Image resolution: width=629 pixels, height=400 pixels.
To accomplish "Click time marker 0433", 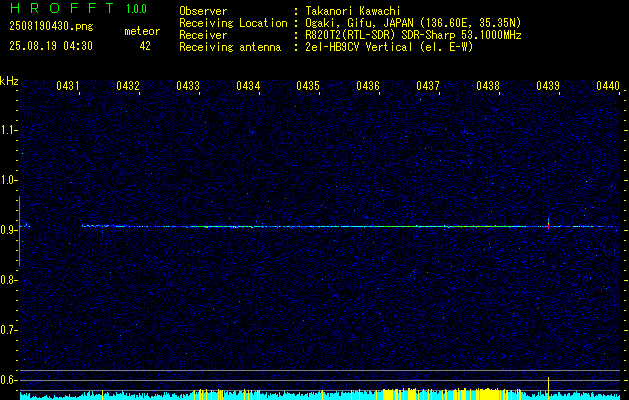I will coord(188,86).
